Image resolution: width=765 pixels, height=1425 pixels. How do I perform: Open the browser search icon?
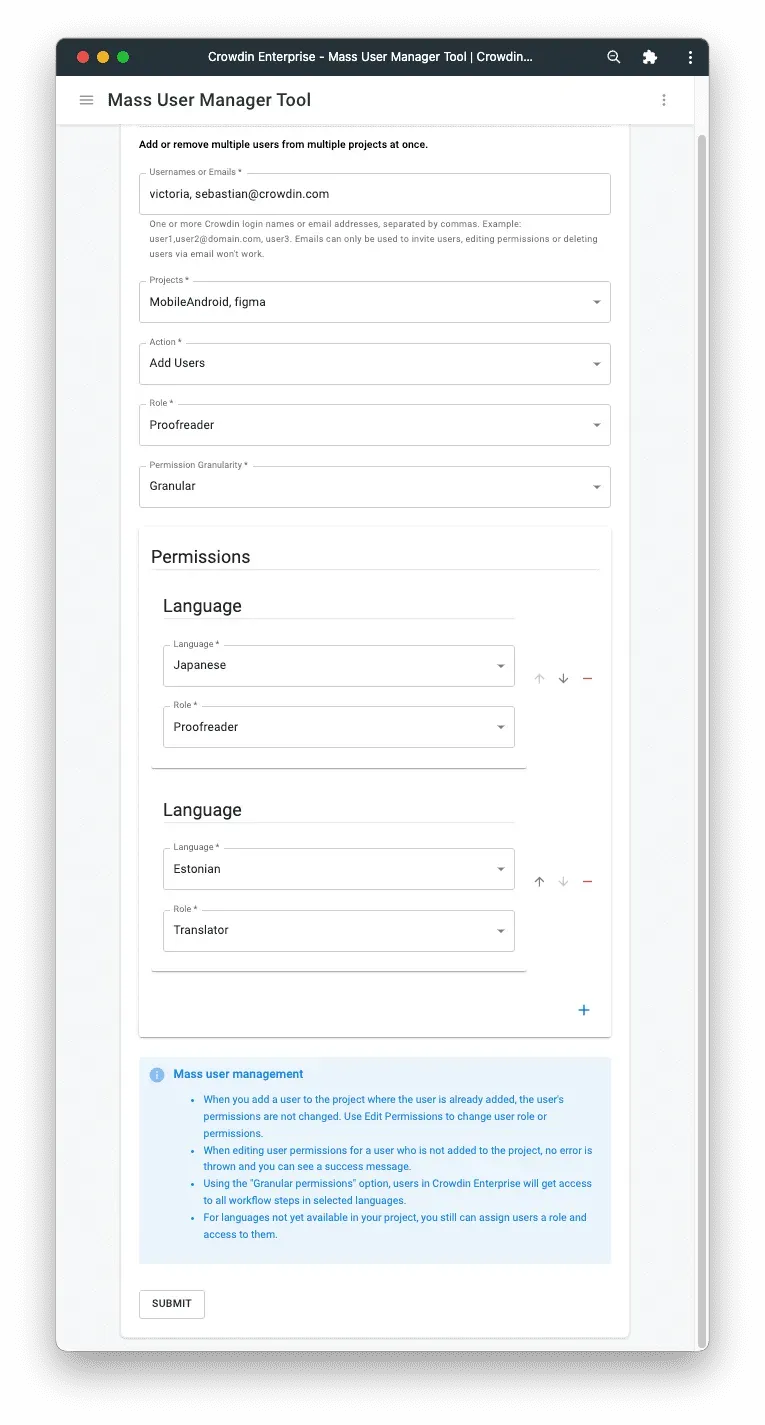coord(613,57)
